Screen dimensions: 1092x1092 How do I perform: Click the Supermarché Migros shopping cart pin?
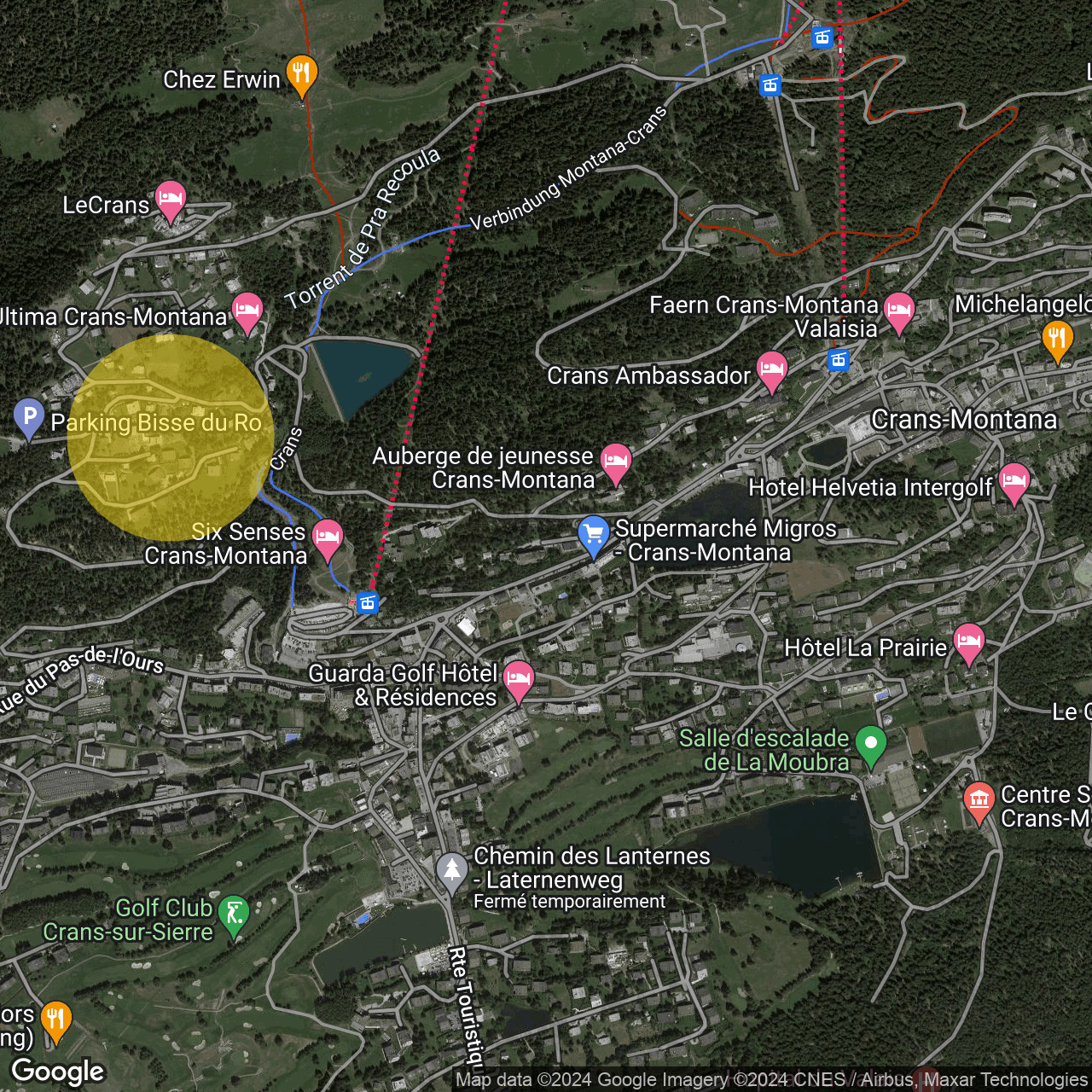coord(593,535)
